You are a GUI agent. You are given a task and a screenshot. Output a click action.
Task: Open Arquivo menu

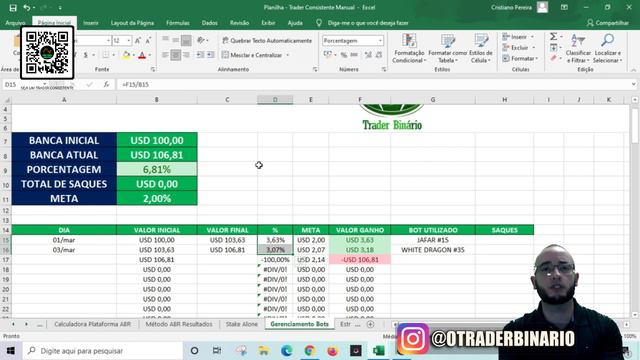15,23
